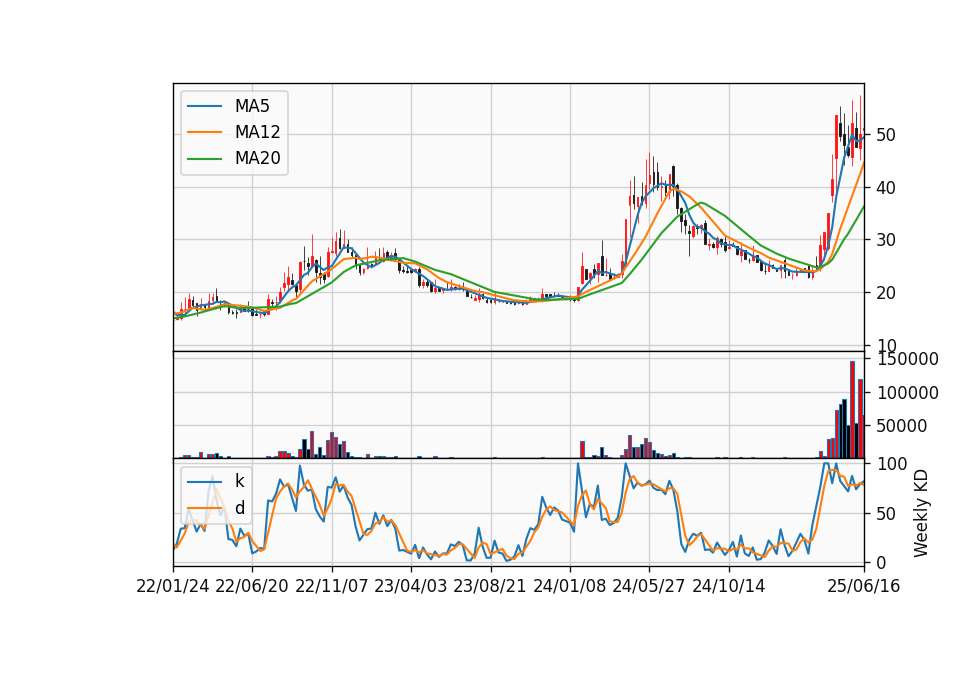Click the orange MA12 legend line sample

coord(204,132)
